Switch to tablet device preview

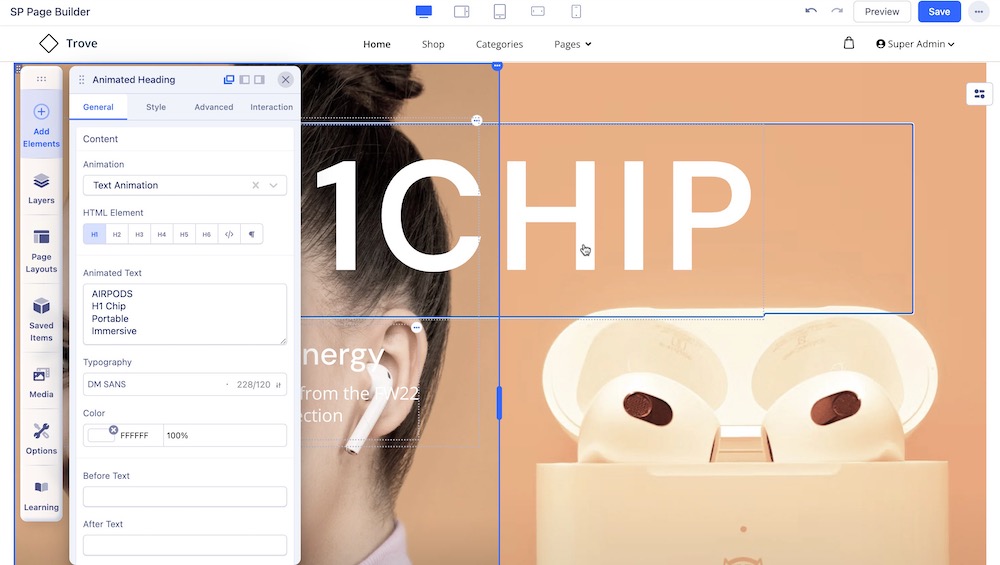coord(499,12)
